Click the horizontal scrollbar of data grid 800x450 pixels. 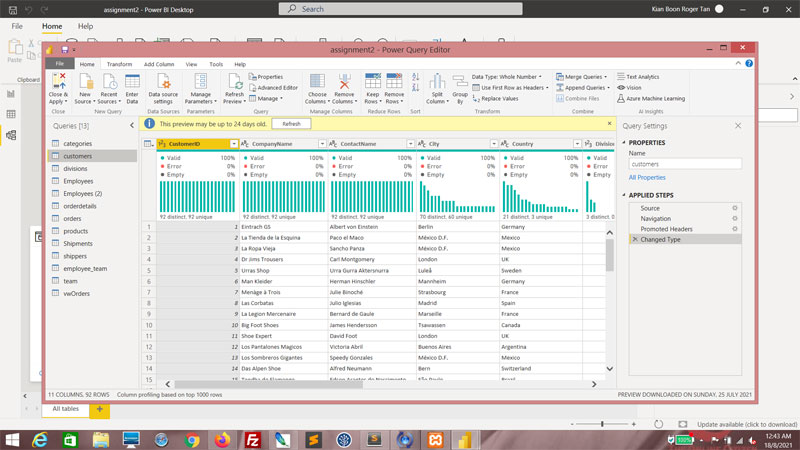pyautogui.click(x=268, y=384)
